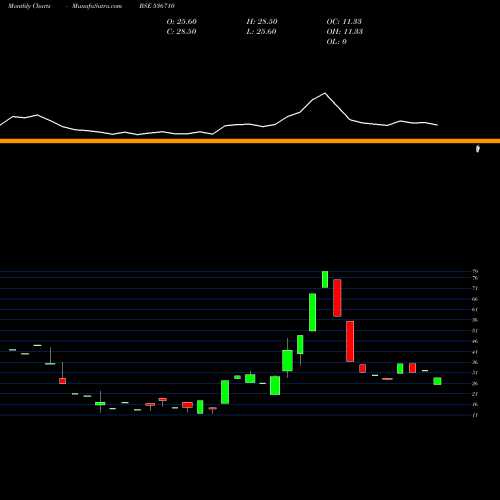Click the 'BSE 536710' stock code label

(x=157, y=6)
